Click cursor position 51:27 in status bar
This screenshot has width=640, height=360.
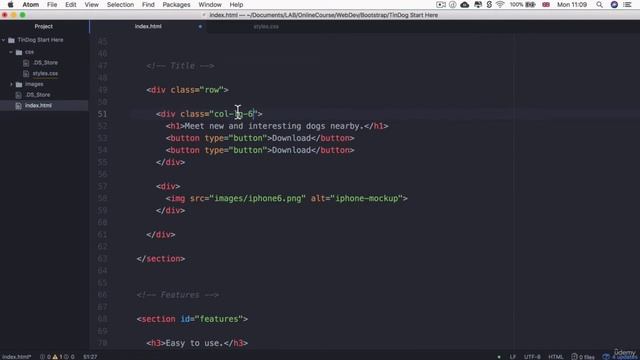coord(90,357)
